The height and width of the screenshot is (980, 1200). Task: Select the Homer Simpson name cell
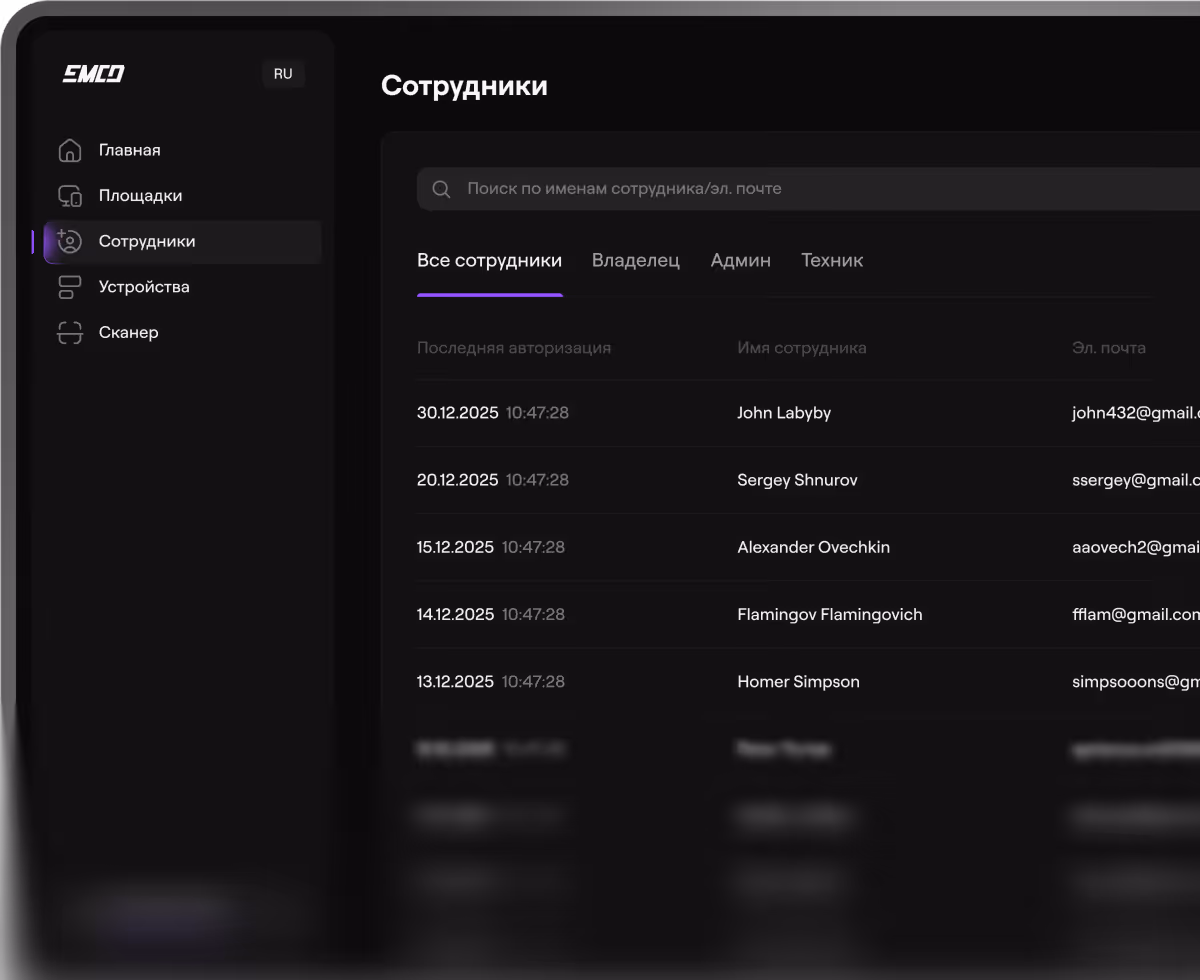pos(798,682)
